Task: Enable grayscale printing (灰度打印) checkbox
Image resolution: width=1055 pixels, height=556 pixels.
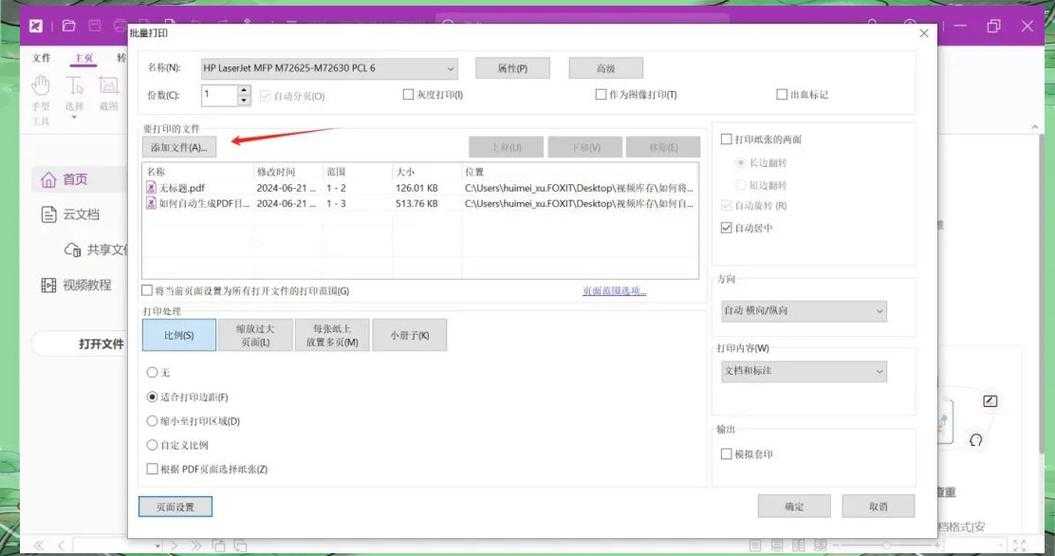Action: 408,95
